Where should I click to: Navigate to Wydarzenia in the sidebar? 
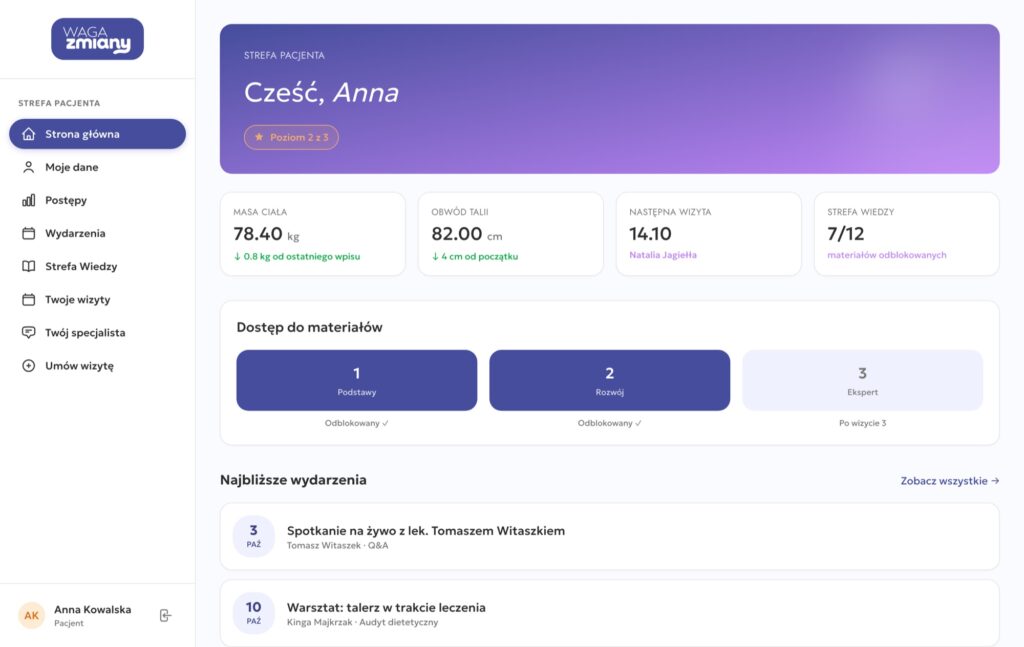[97, 233]
